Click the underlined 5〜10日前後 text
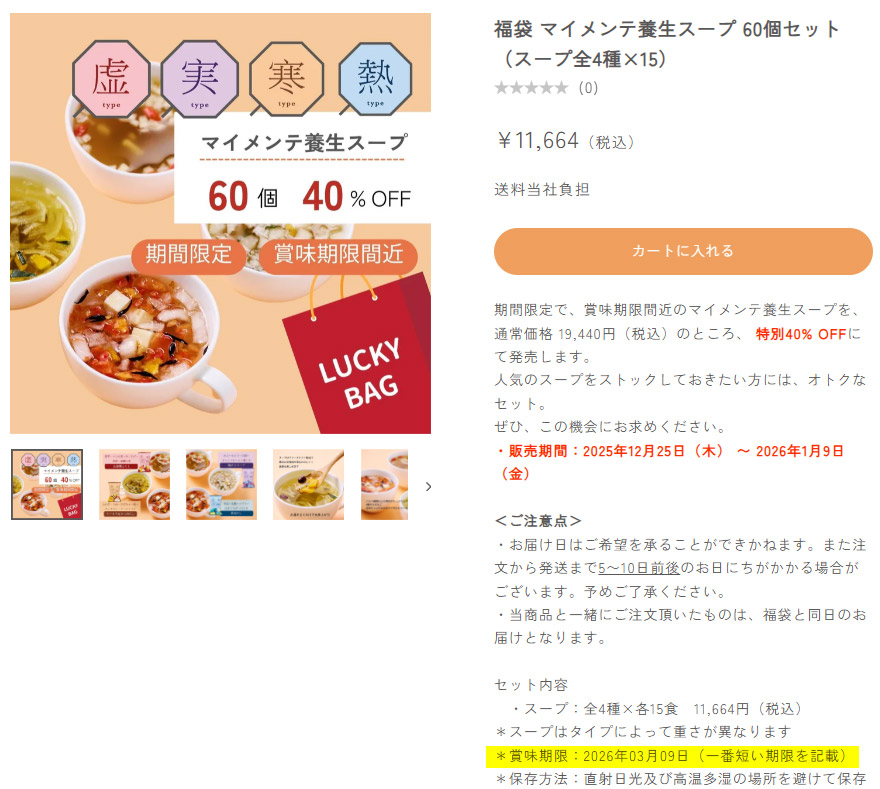 tap(639, 568)
